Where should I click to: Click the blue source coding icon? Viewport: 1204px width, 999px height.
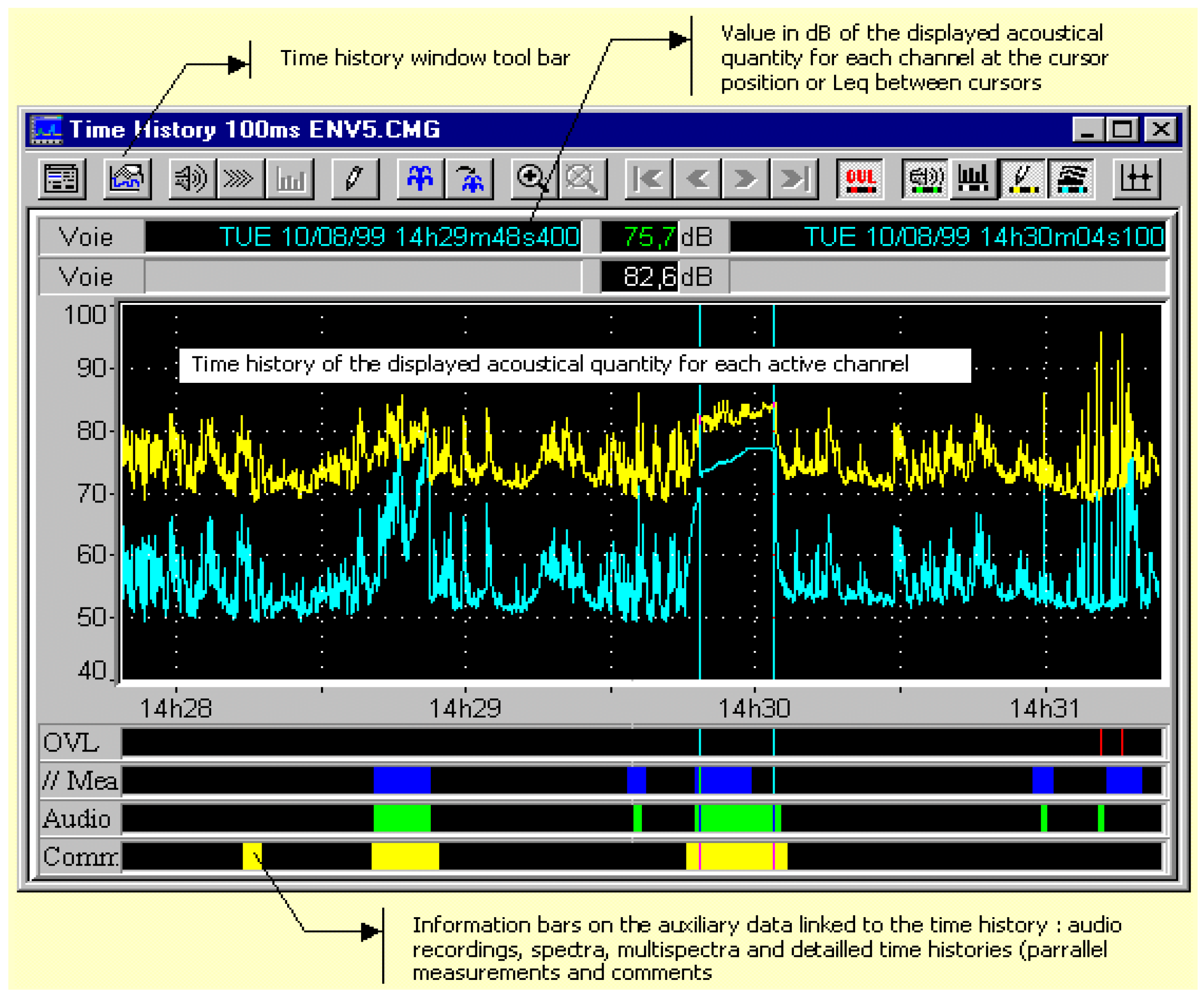point(420,178)
